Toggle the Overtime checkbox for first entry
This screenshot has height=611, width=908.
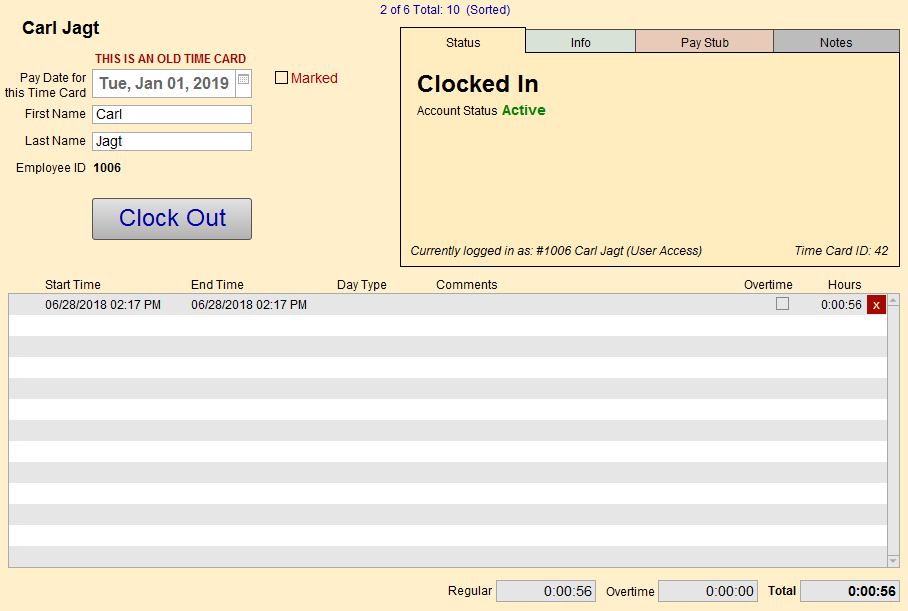coord(782,304)
